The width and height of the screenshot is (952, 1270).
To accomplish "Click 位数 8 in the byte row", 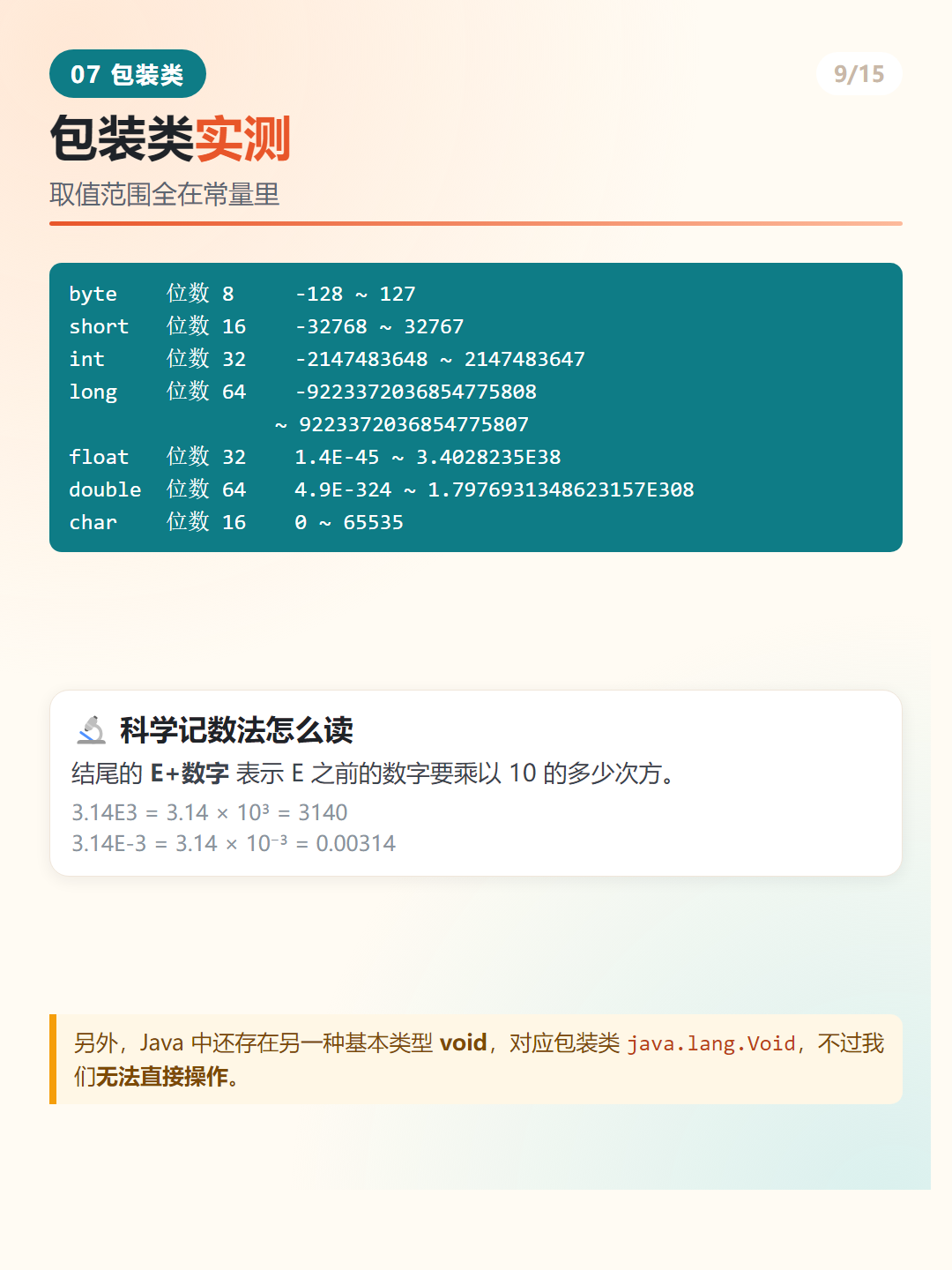I will (200, 294).
